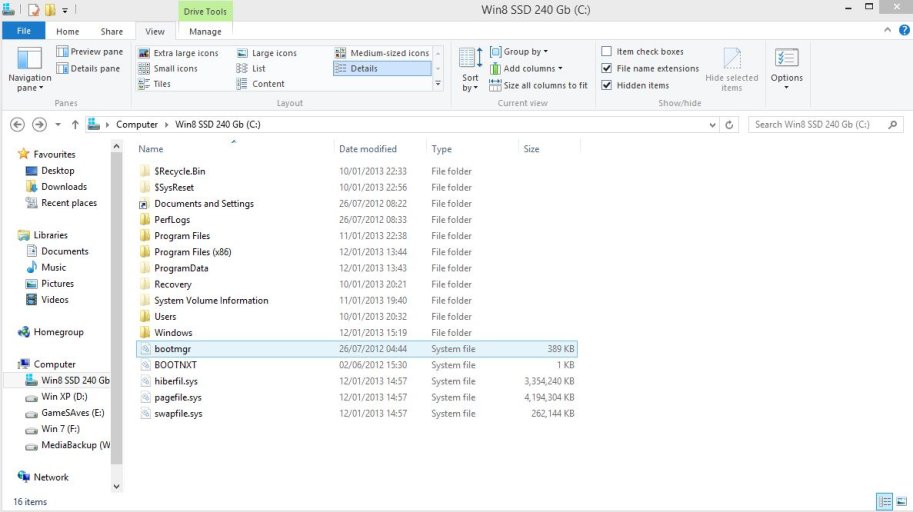Click the Hide selected items button

point(731,69)
